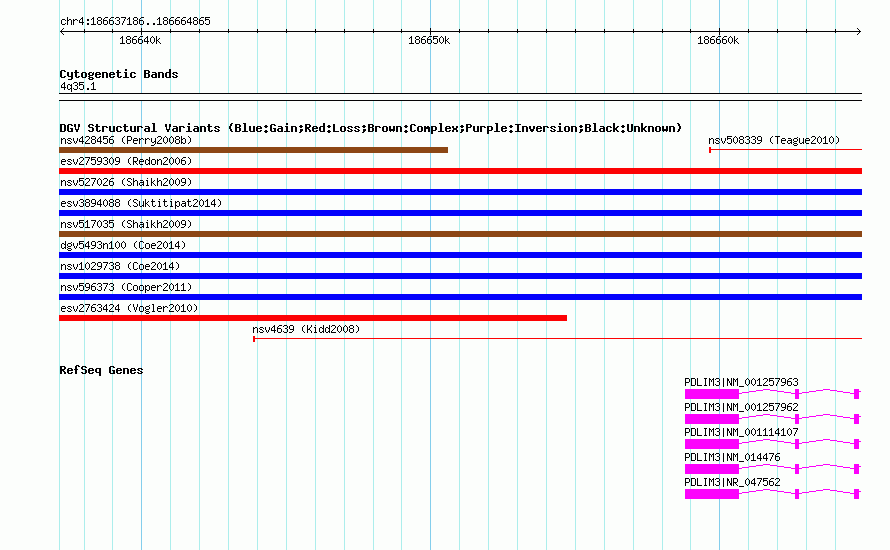Click the esv3894088 (Suktitipat2014) blue bar

click(x=460, y=213)
